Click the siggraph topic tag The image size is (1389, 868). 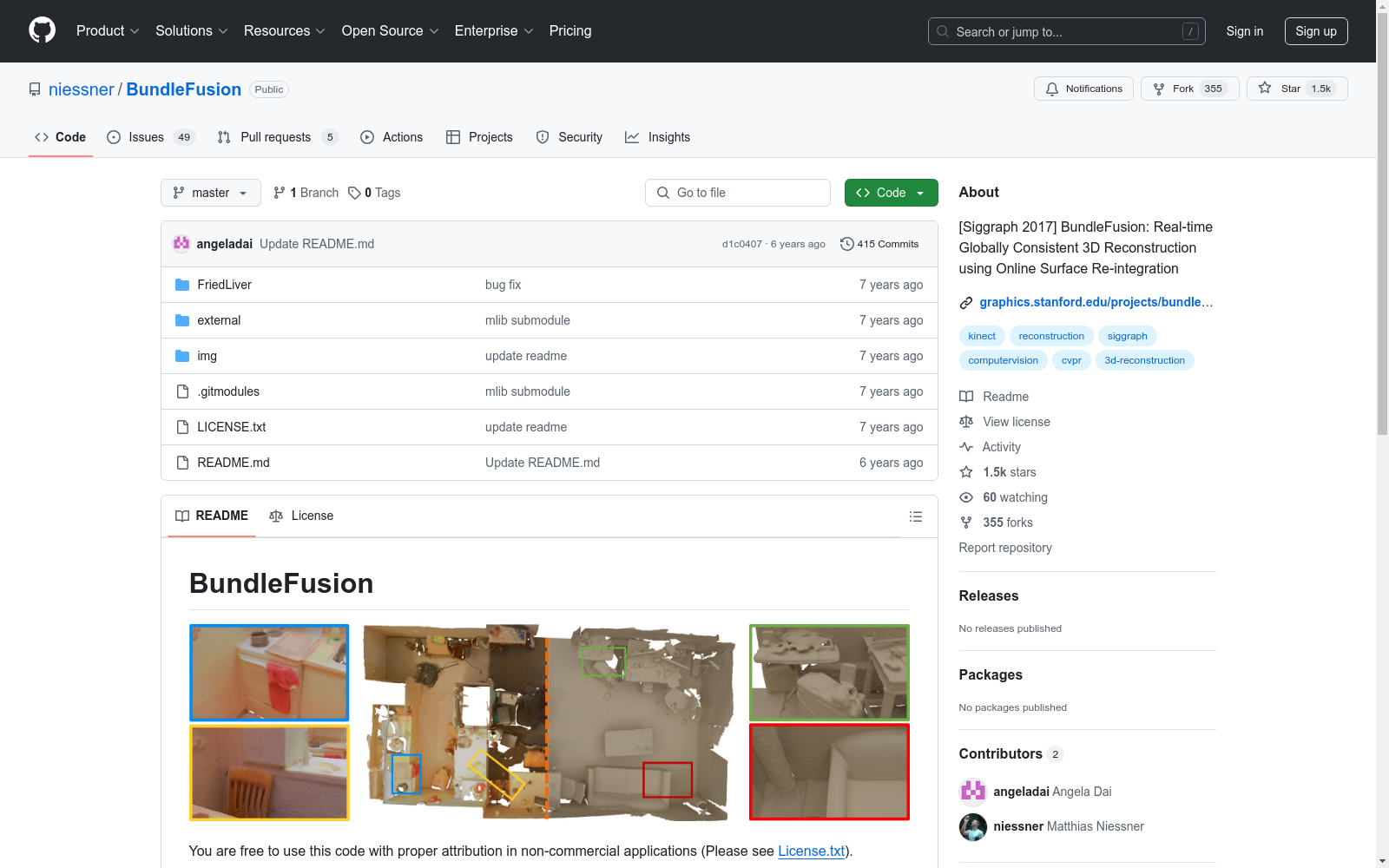(1128, 336)
